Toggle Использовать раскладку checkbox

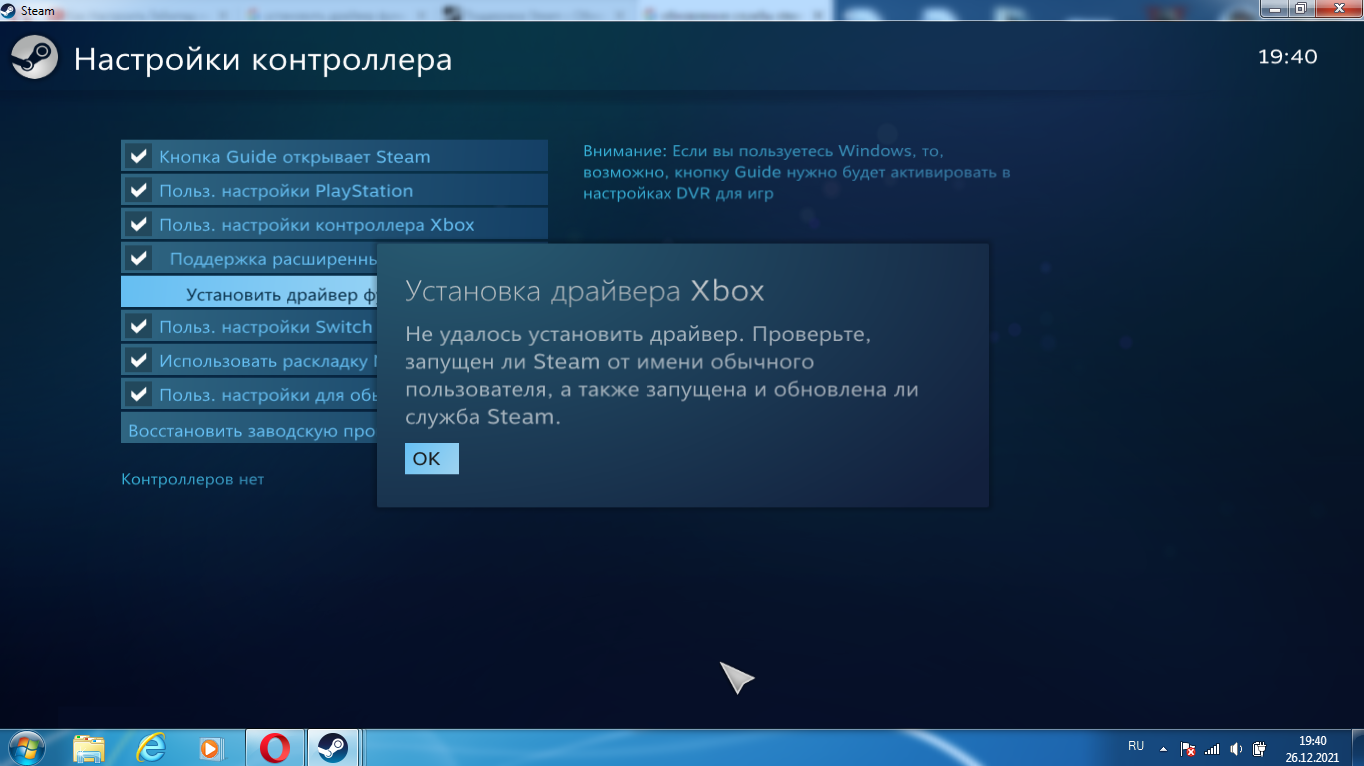[139, 360]
